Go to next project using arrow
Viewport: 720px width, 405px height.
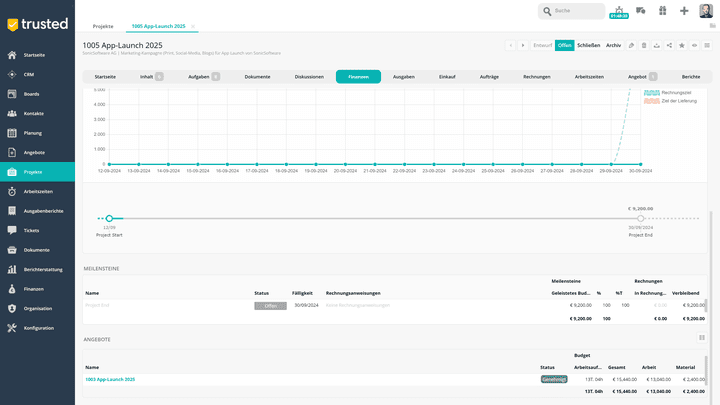coord(522,45)
